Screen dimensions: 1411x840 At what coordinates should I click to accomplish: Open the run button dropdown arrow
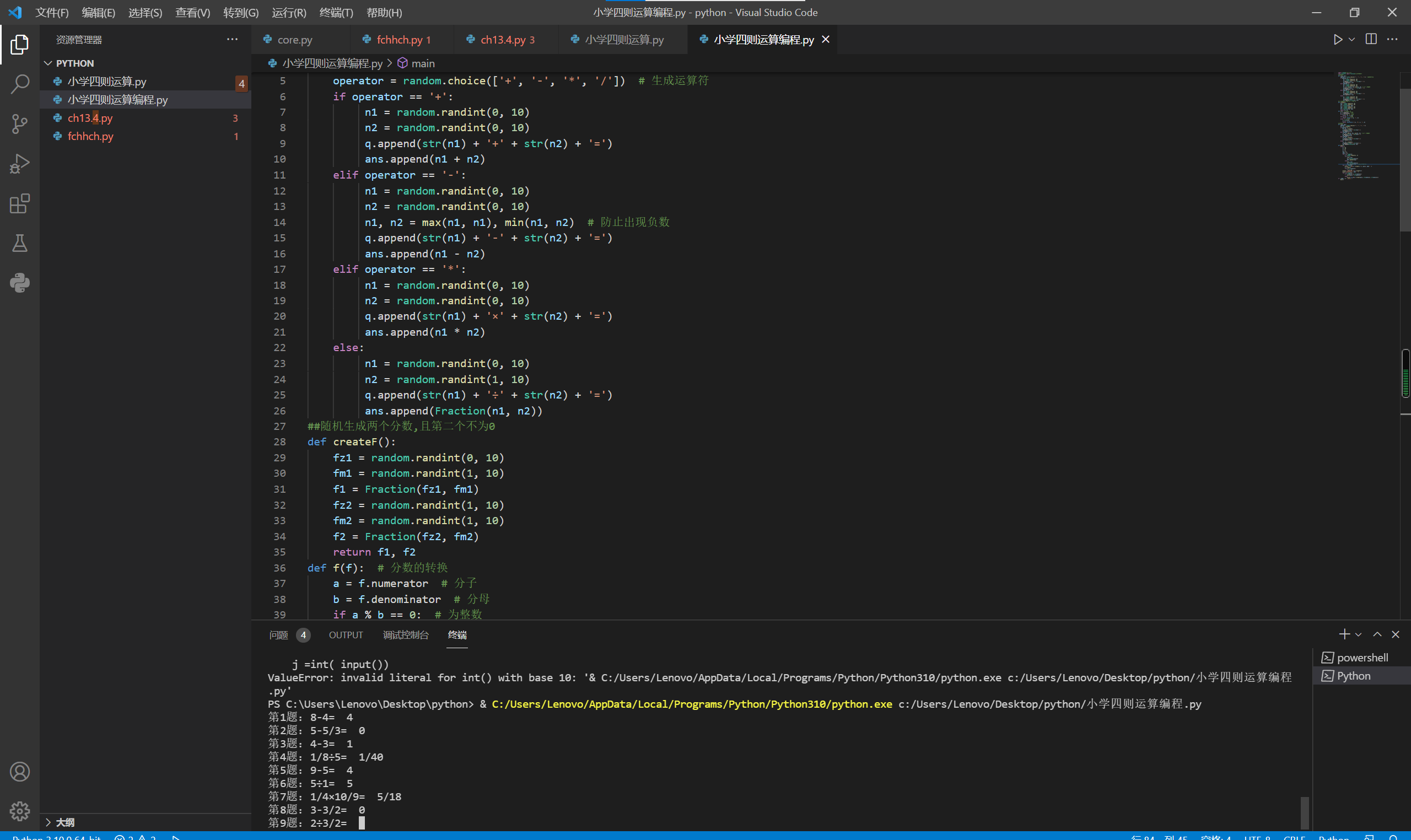[1351, 40]
